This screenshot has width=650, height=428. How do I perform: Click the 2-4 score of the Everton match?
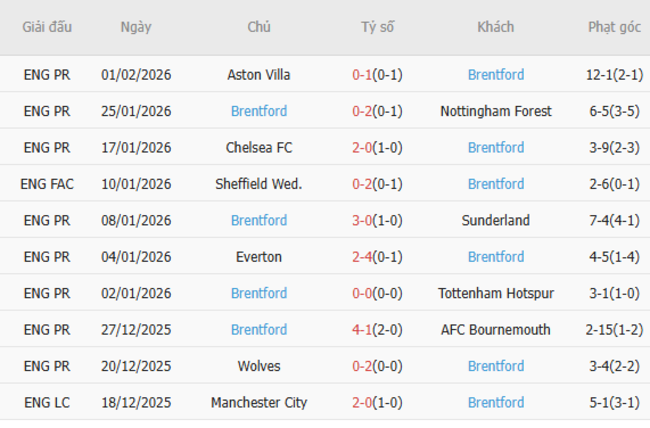coord(362,257)
